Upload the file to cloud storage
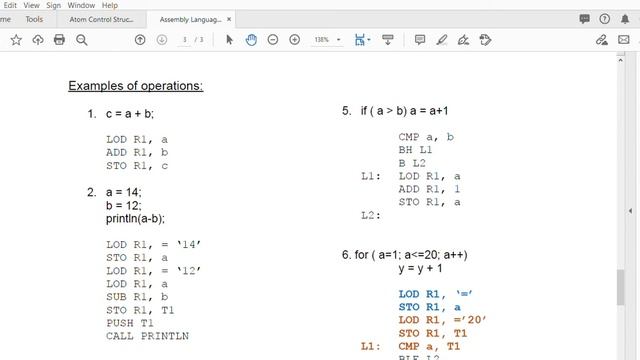Screen dimensions: 640x360 [38, 40]
